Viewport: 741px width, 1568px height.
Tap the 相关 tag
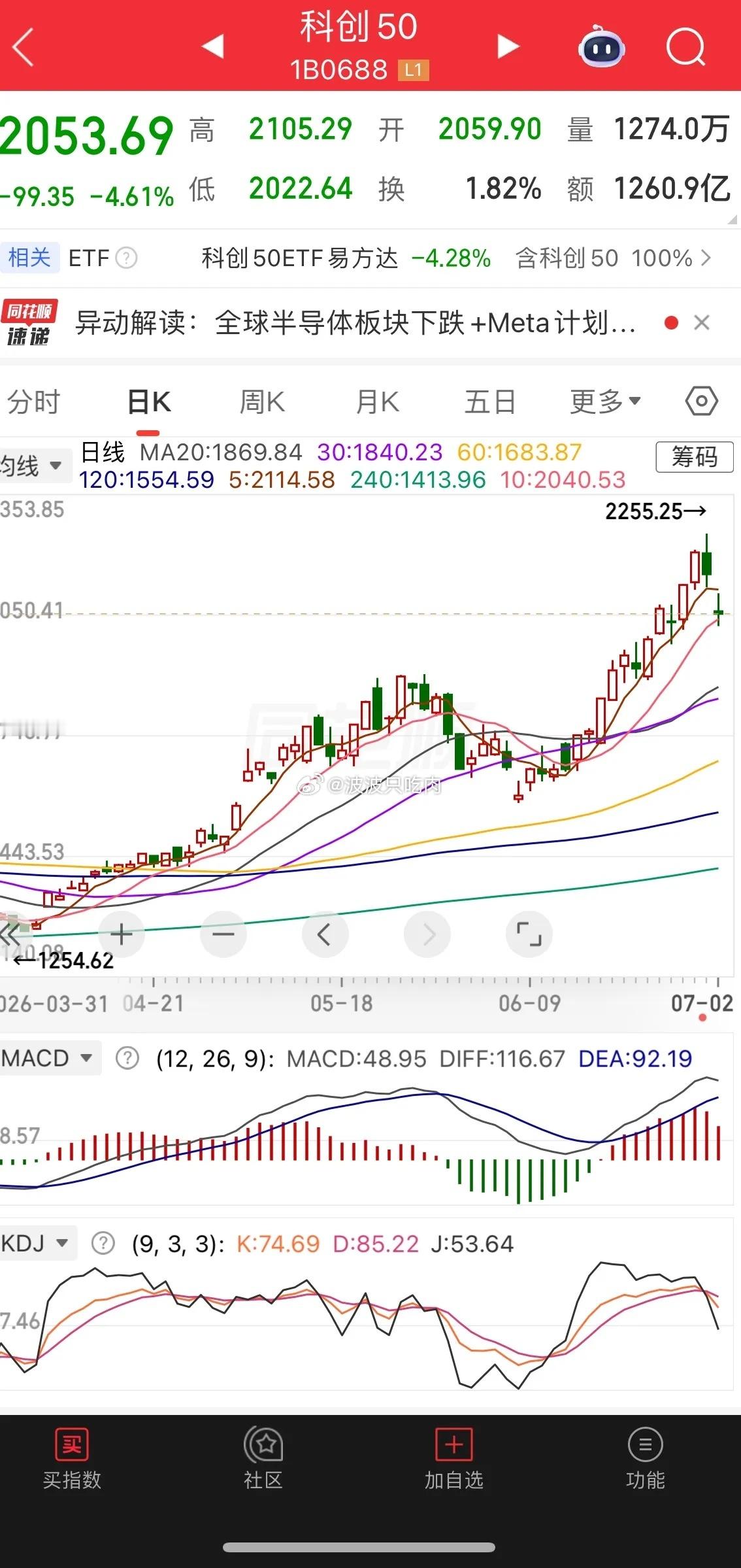29,258
